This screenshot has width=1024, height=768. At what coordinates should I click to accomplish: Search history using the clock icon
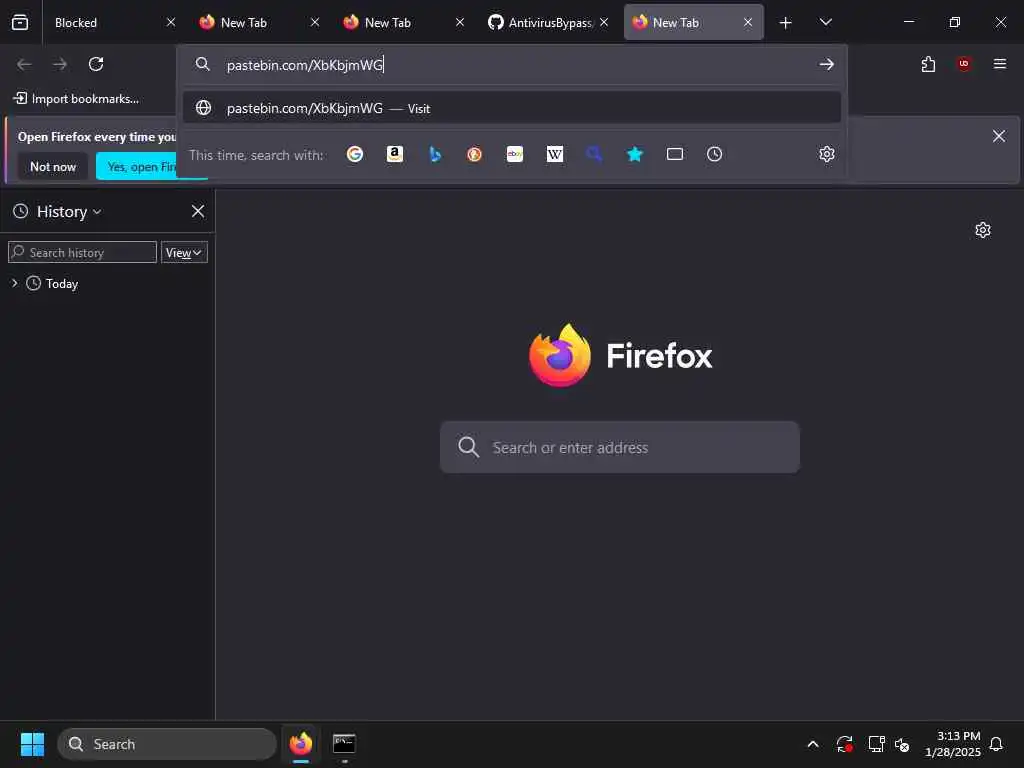(x=714, y=154)
